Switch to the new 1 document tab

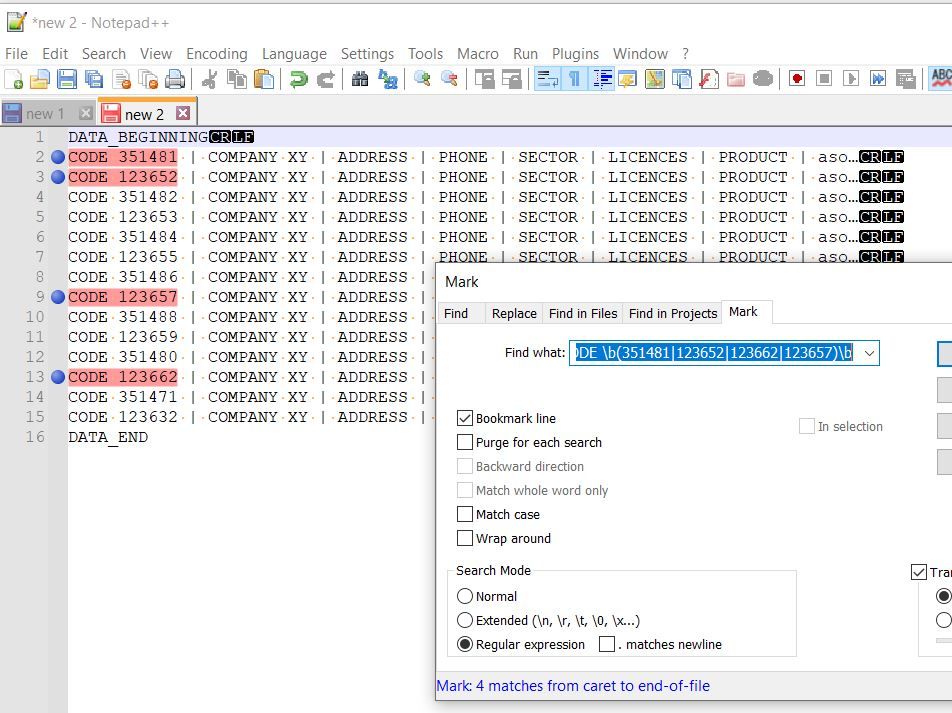tap(44, 114)
